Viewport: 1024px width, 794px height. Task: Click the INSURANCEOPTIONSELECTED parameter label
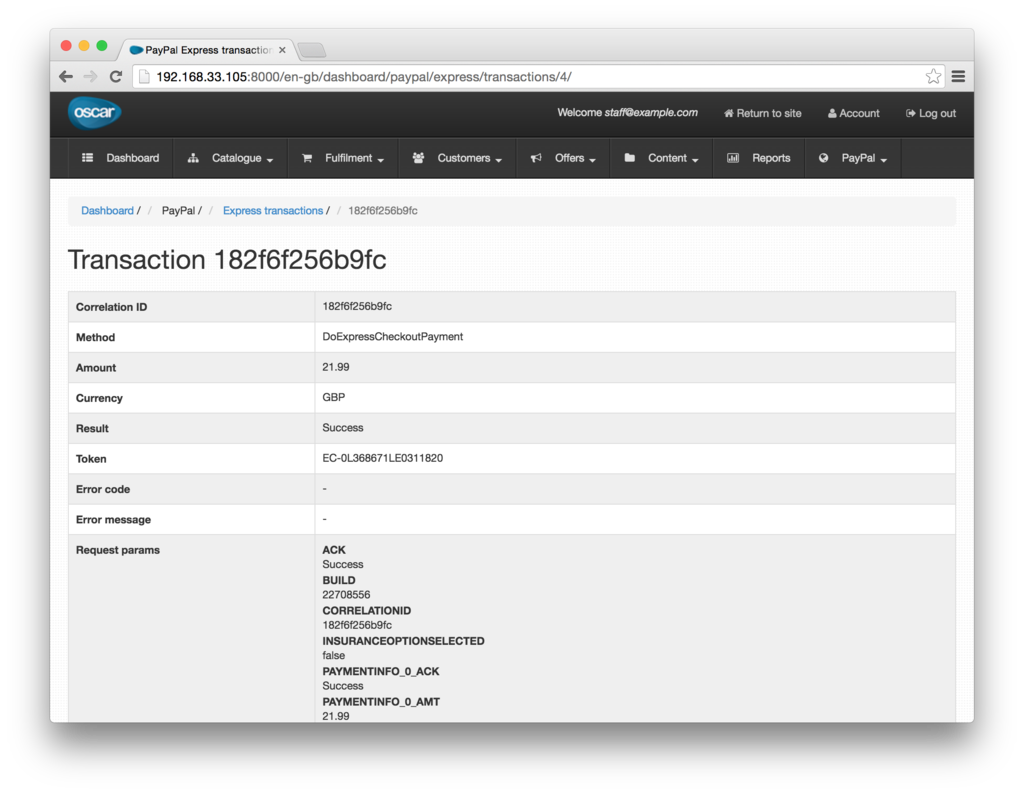[404, 641]
